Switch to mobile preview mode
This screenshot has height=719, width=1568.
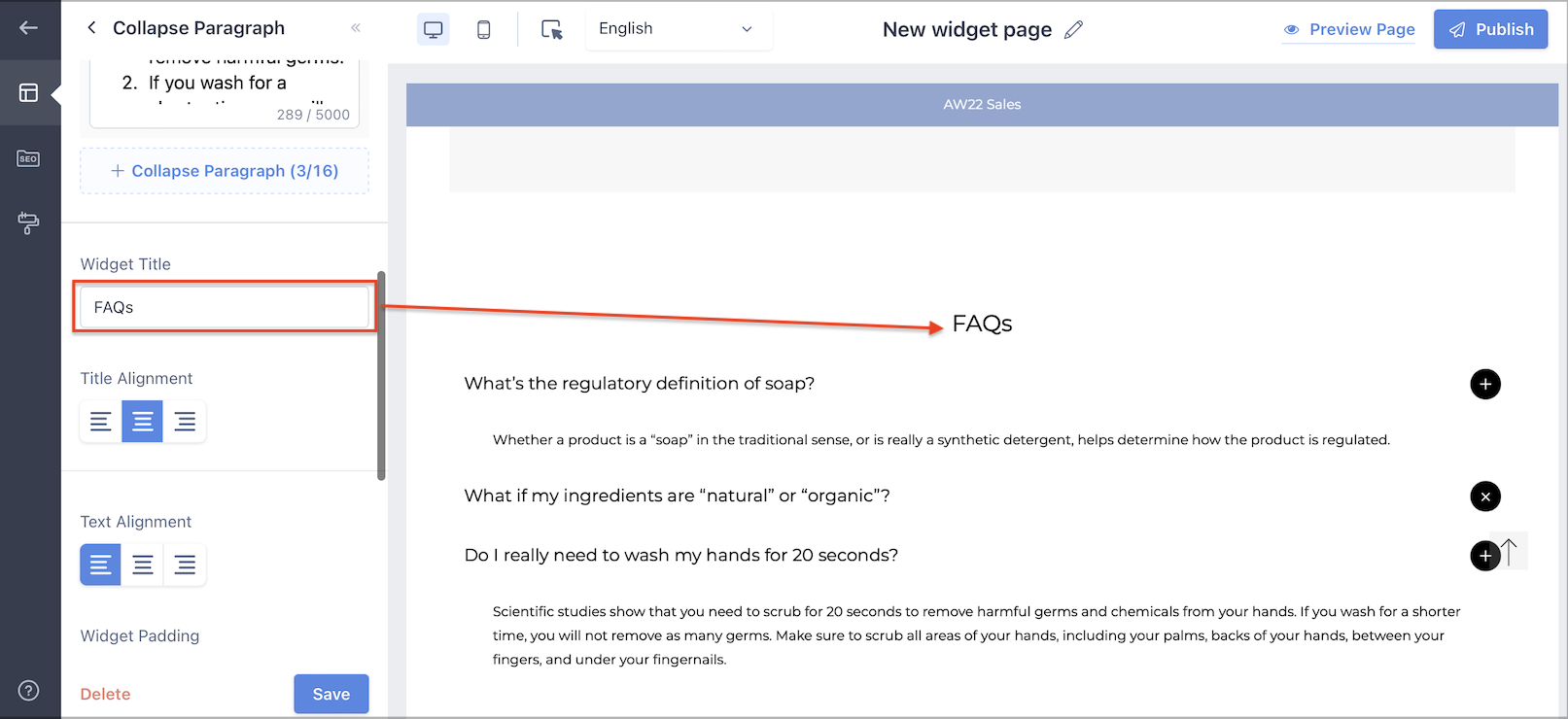click(483, 29)
